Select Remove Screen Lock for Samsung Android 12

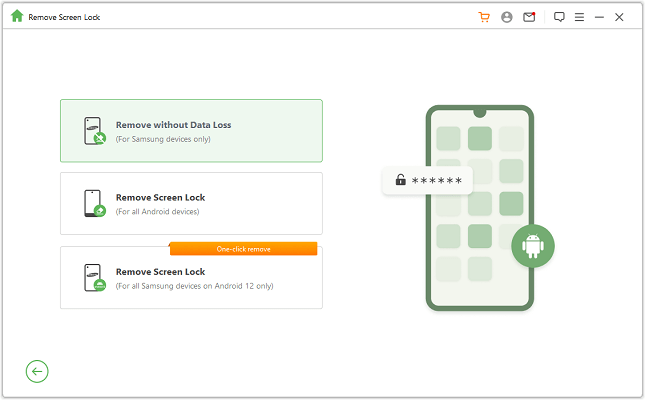point(191,278)
